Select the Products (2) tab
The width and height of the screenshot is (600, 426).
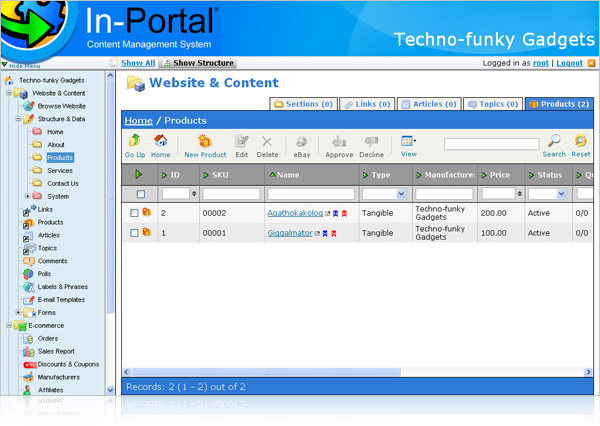[559, 104]
